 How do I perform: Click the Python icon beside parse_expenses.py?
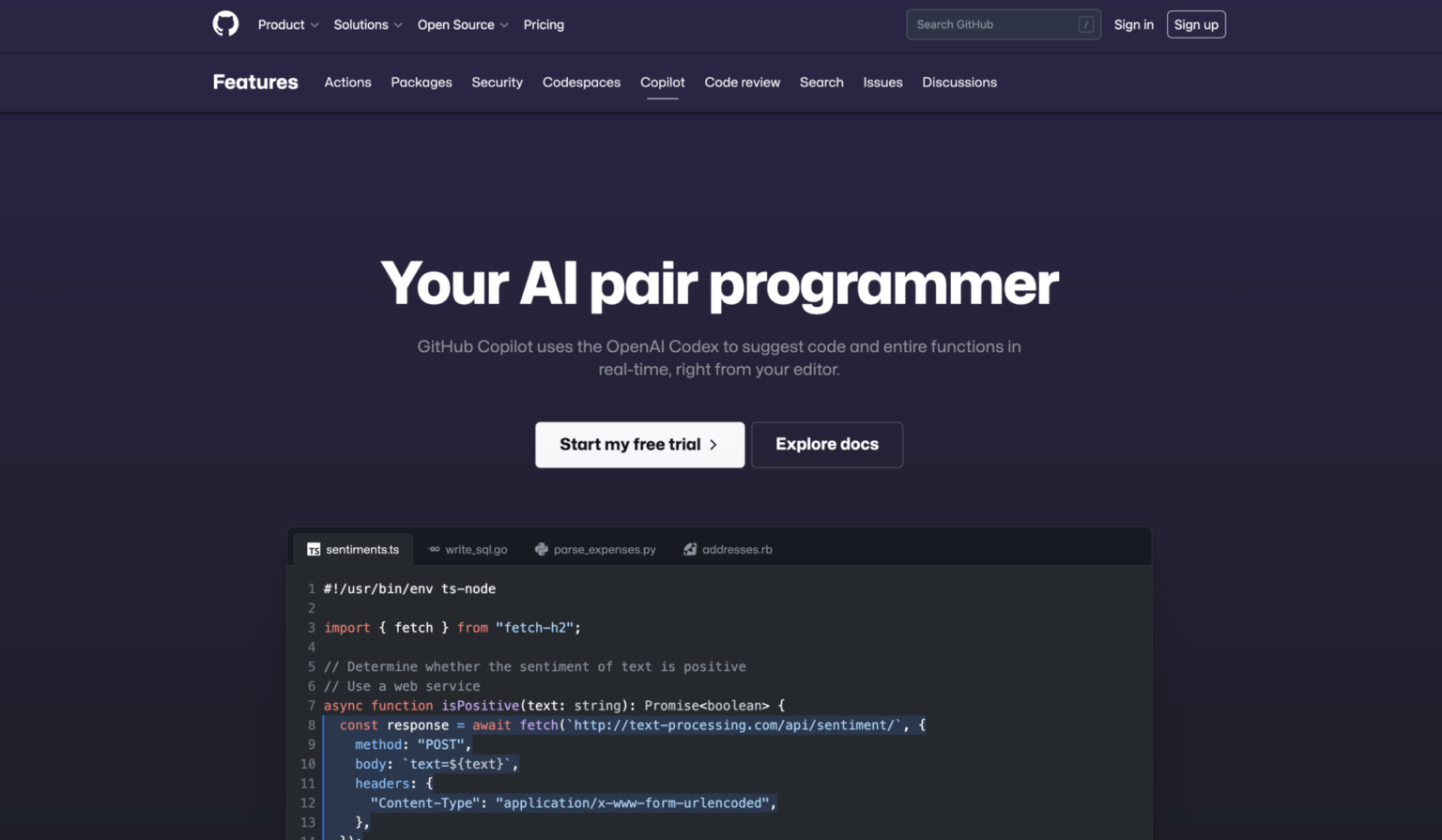click(x=542, y=549)
